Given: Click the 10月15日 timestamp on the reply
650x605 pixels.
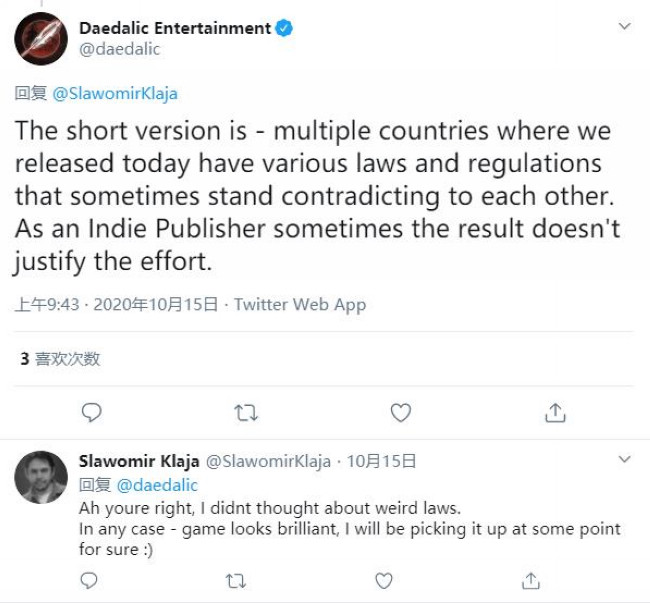Looking at the screenshot, I should (381, 461).
